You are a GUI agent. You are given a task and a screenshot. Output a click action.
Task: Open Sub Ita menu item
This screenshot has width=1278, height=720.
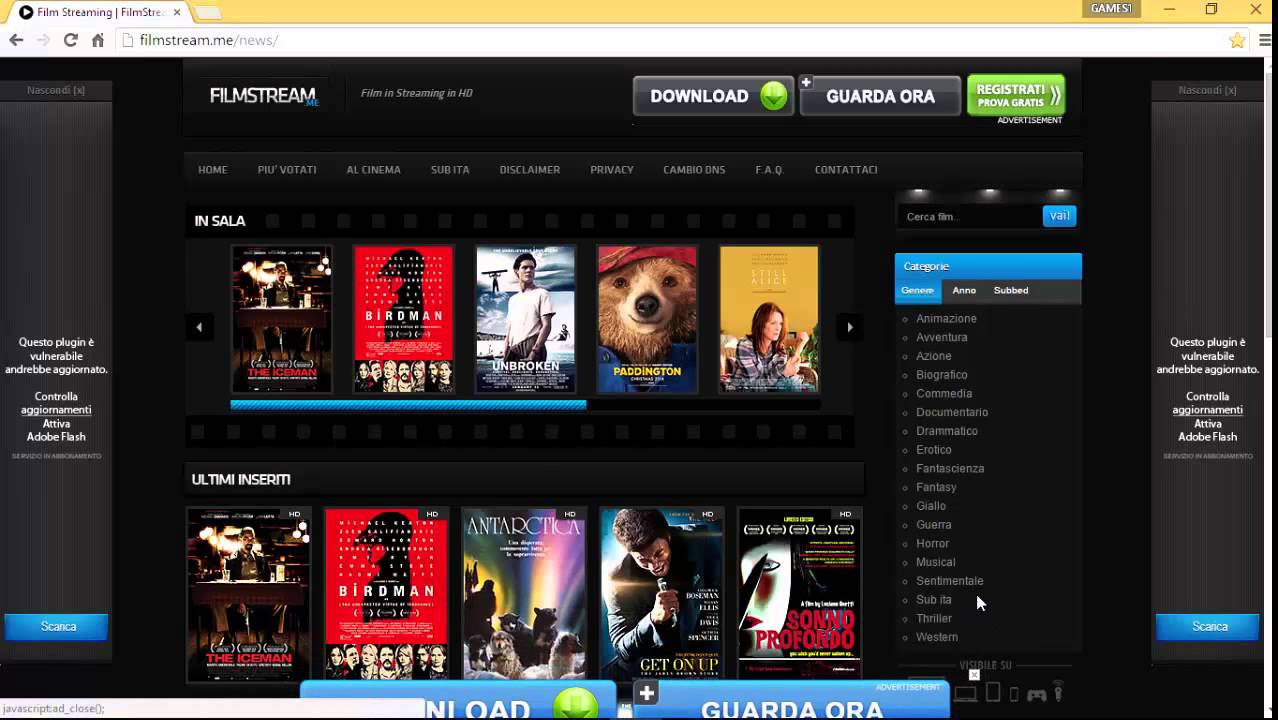[450, 170]
